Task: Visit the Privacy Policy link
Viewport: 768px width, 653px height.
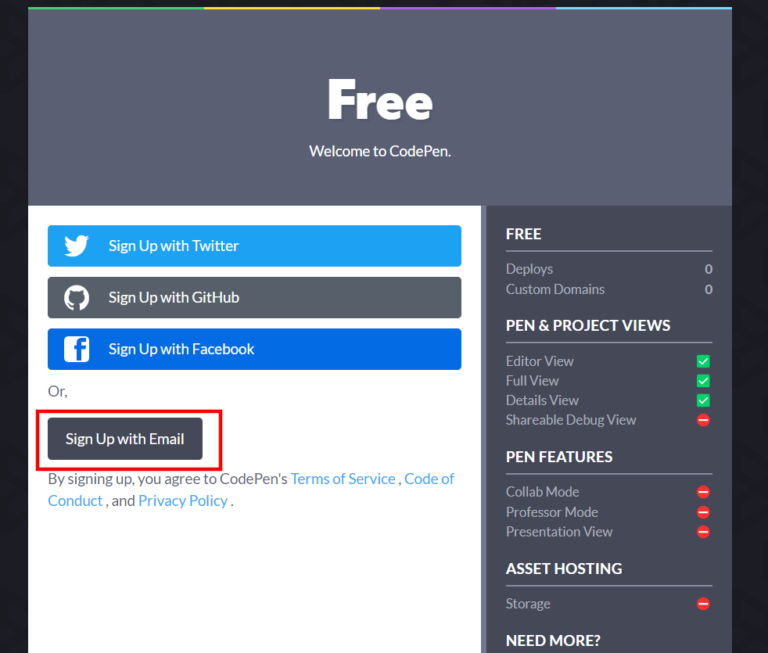Action: pyautogui.click(x=183, y=501)
